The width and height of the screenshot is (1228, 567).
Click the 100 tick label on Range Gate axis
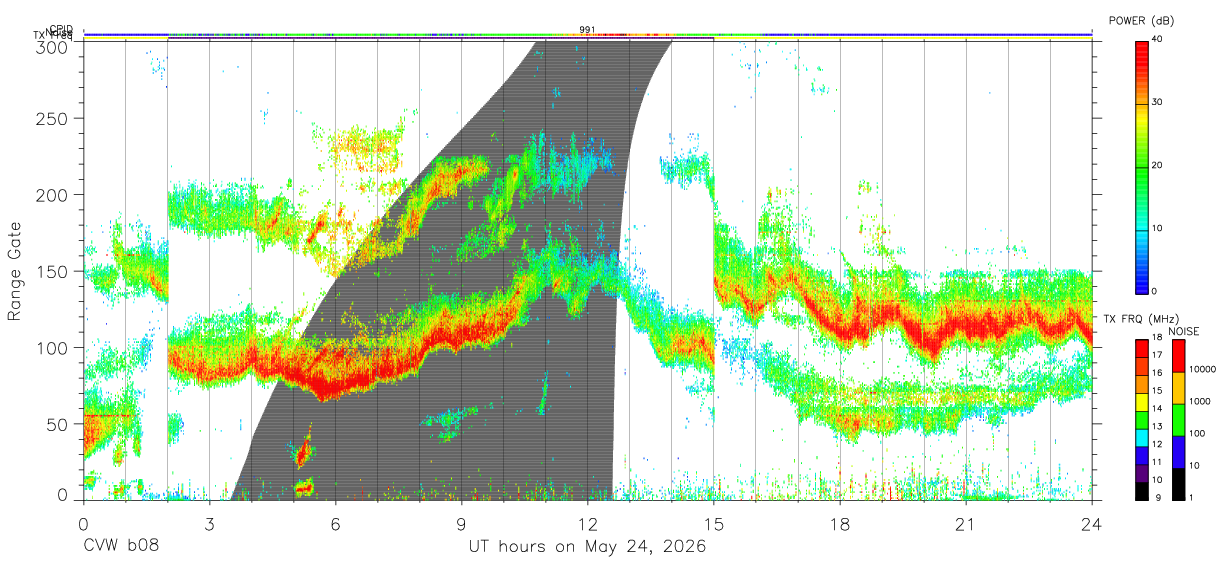[54, 347]
